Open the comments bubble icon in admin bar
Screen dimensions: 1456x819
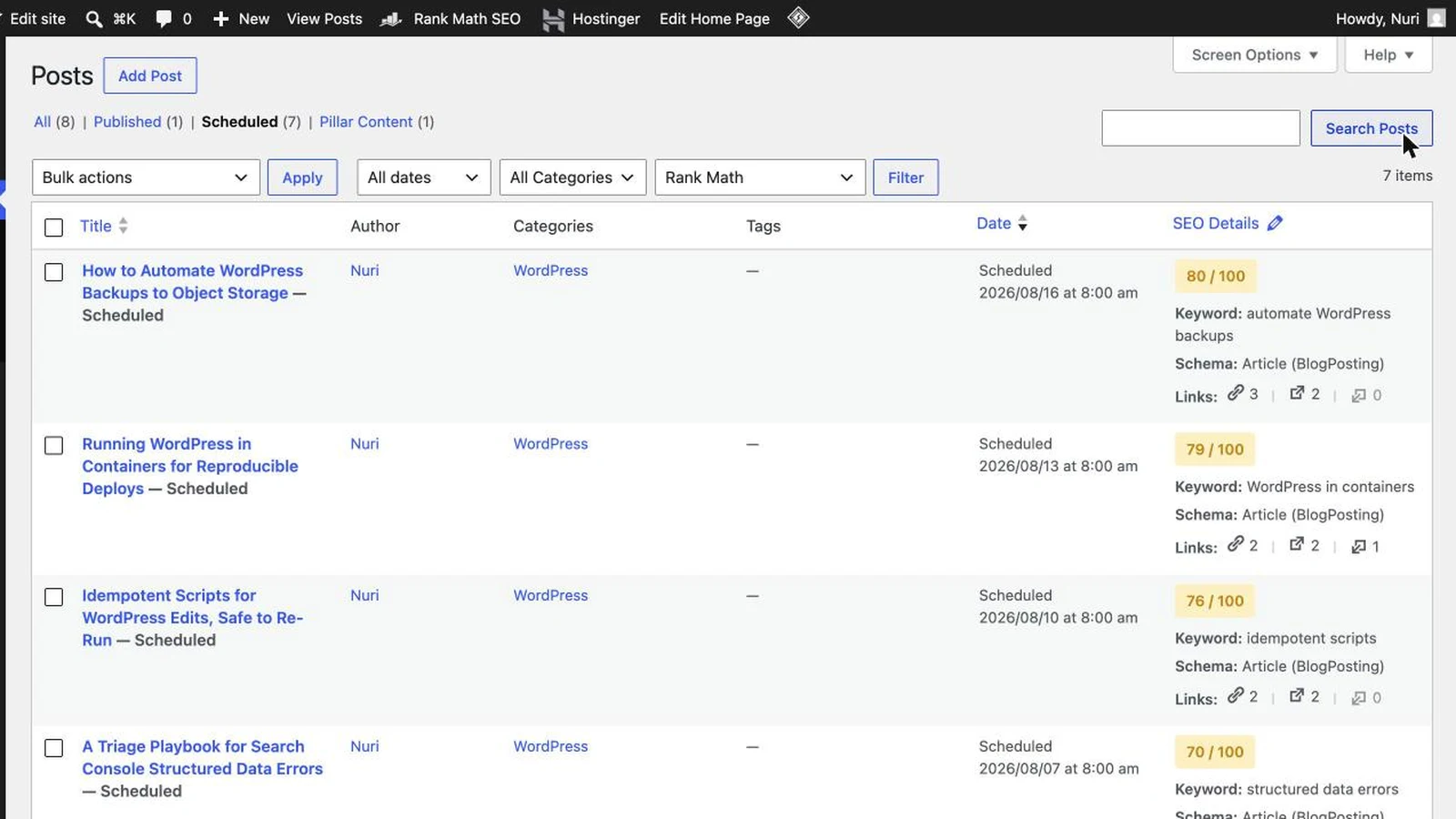[164, 18]
